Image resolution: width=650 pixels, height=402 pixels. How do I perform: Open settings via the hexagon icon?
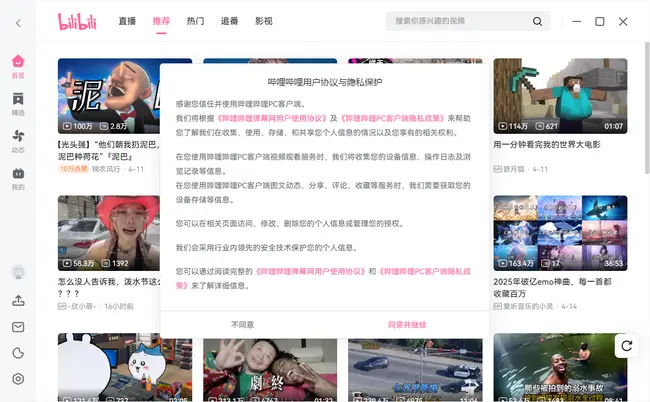click(x=18, y=379)
